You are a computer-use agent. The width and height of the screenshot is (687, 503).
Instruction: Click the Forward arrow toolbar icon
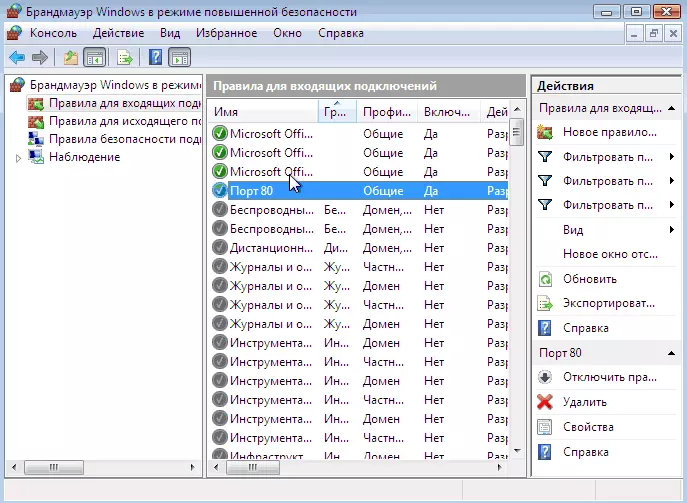pyautogui.click(x=39, y=57)
